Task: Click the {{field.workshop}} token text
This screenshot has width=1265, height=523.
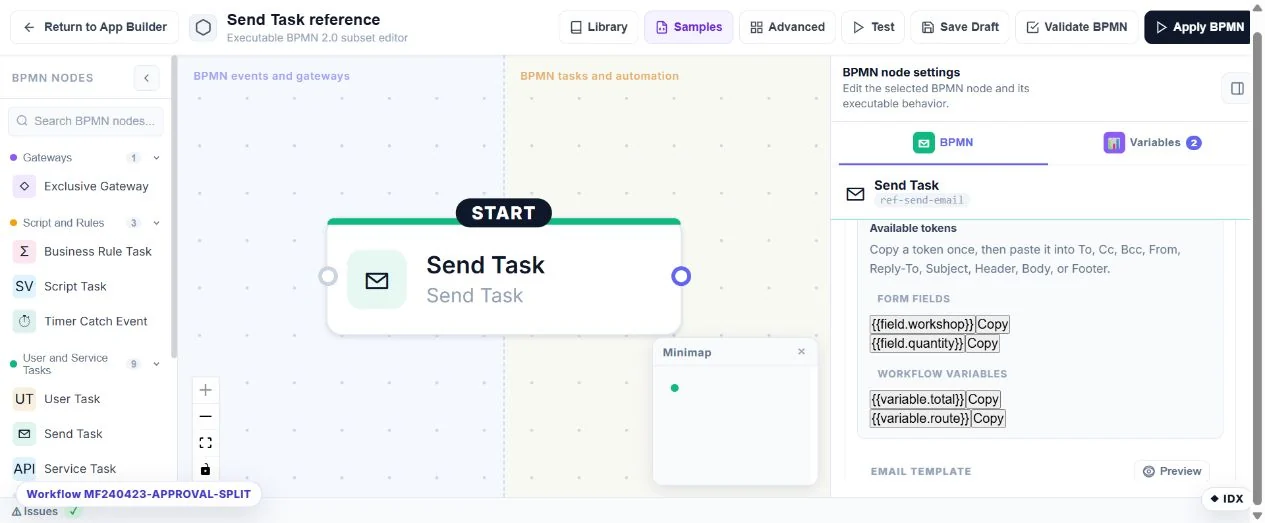Action: [922, 324]
